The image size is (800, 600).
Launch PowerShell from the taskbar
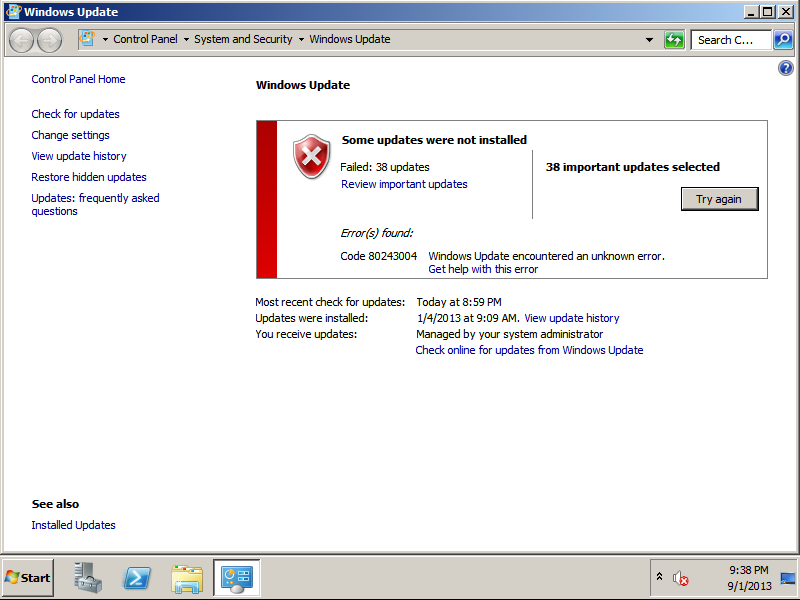[137, 578]
